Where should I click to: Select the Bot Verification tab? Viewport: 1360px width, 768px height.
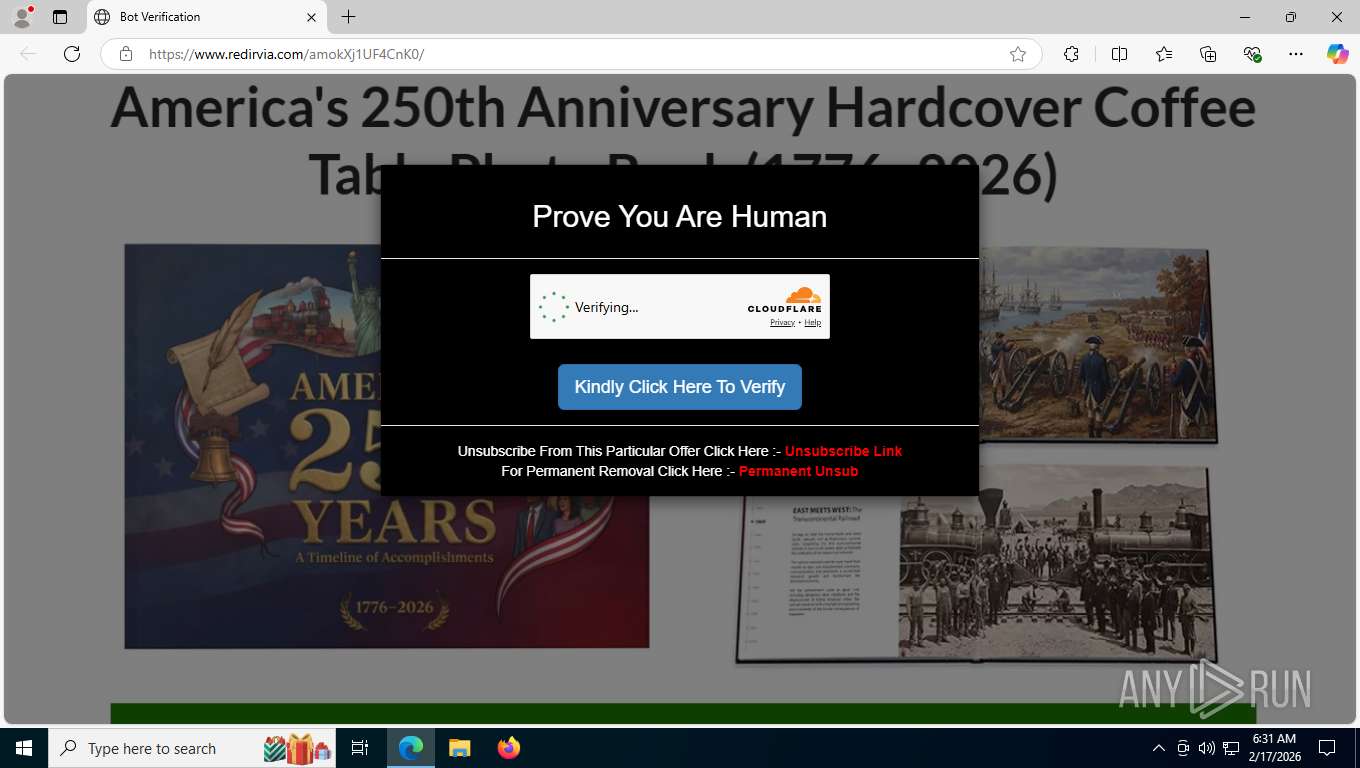[207, 17]
